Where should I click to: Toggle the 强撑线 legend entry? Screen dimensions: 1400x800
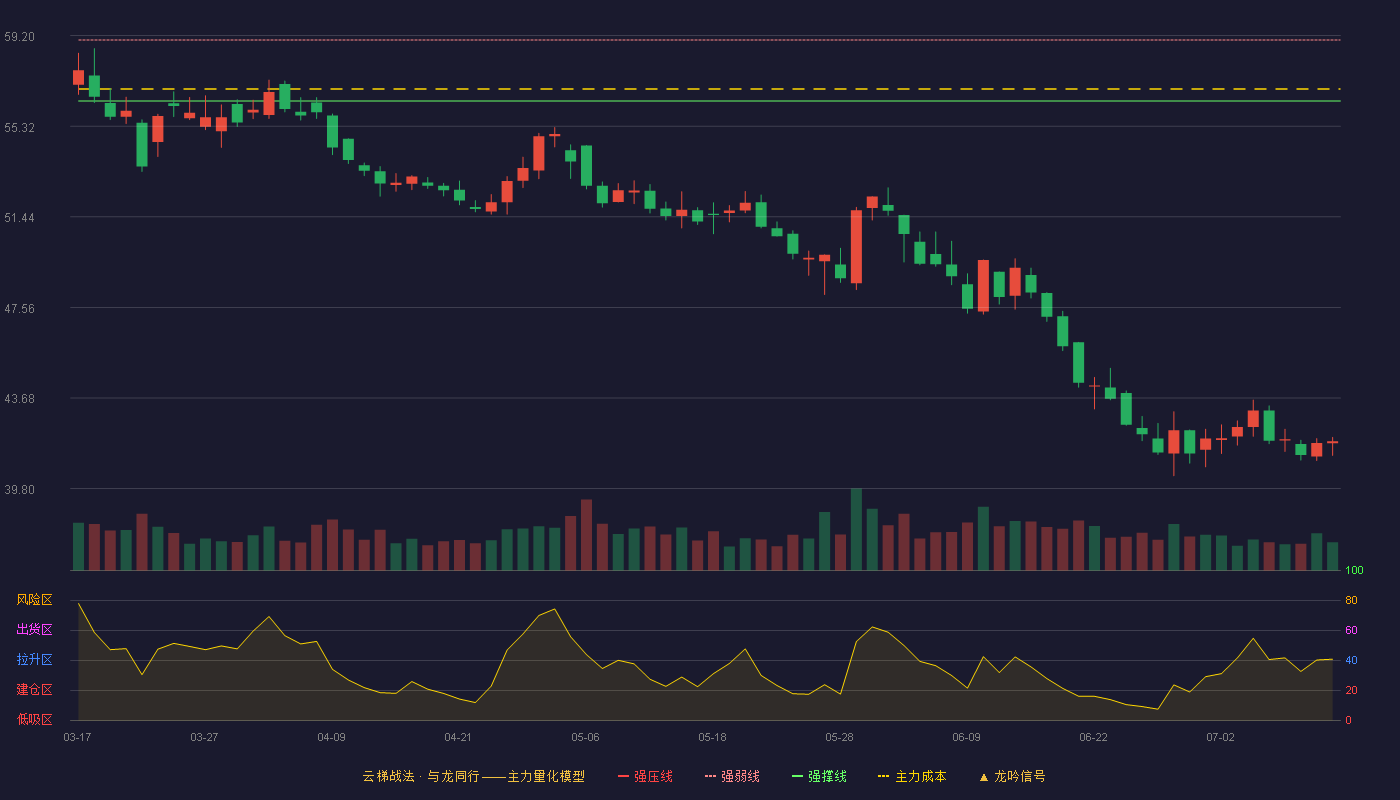coord(819,776)
